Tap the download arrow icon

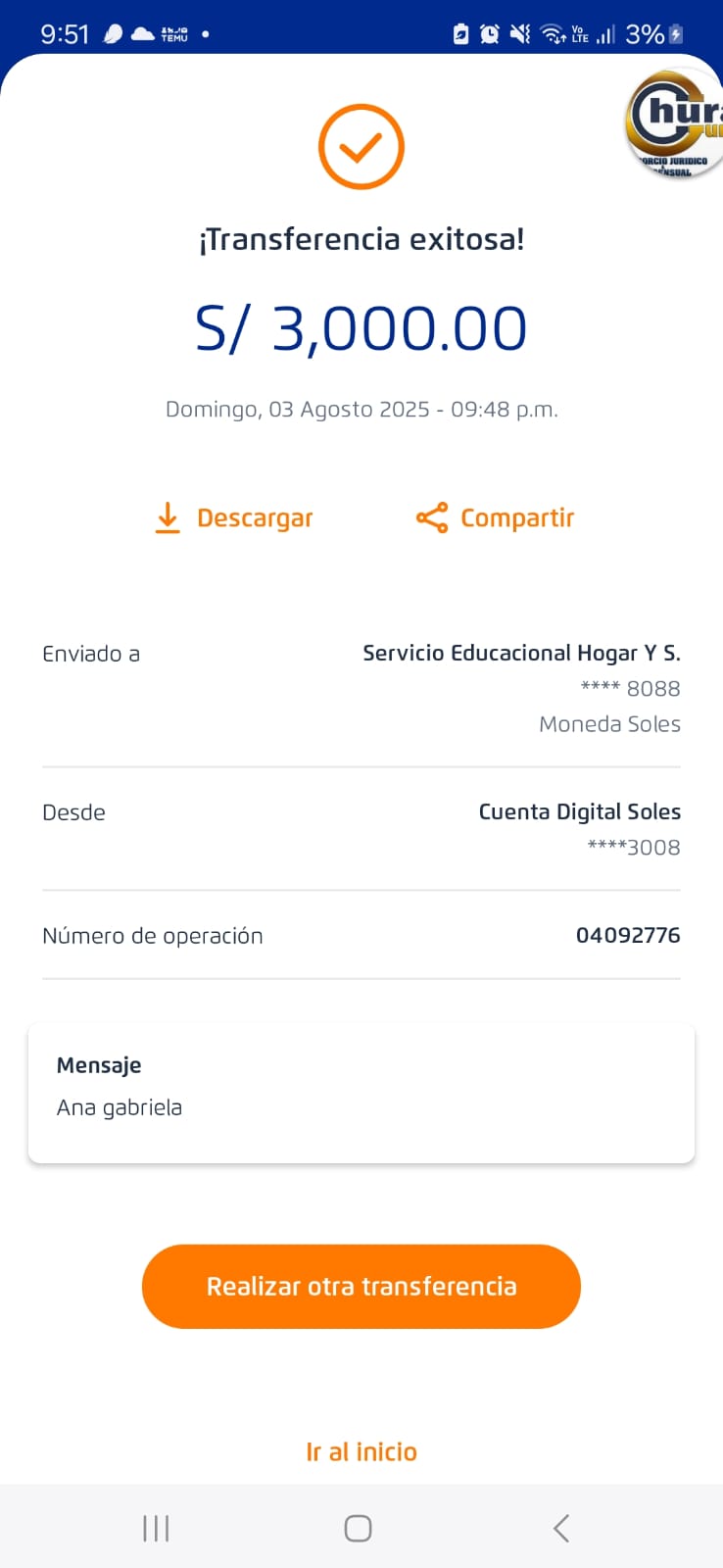[168, 517]
